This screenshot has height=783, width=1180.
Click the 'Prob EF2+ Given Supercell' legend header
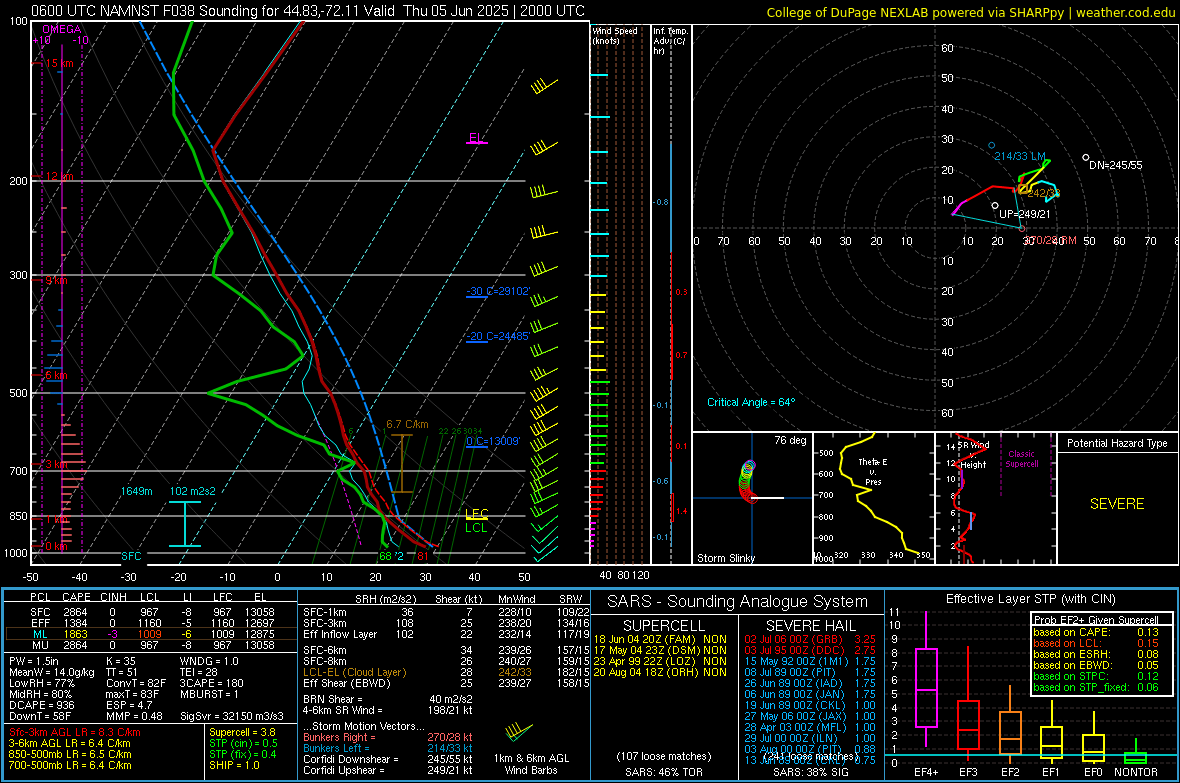1096,620
